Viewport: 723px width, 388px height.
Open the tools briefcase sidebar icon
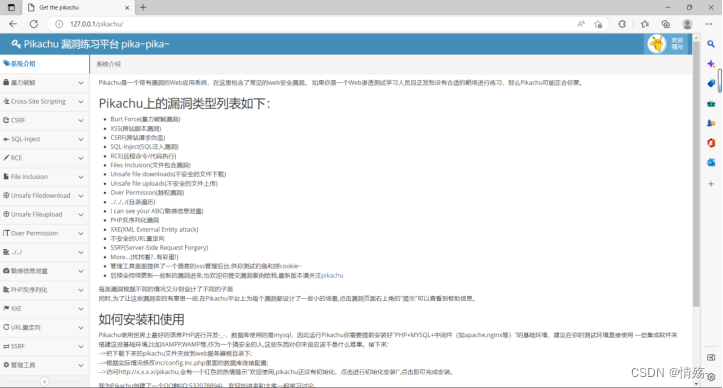711,103
